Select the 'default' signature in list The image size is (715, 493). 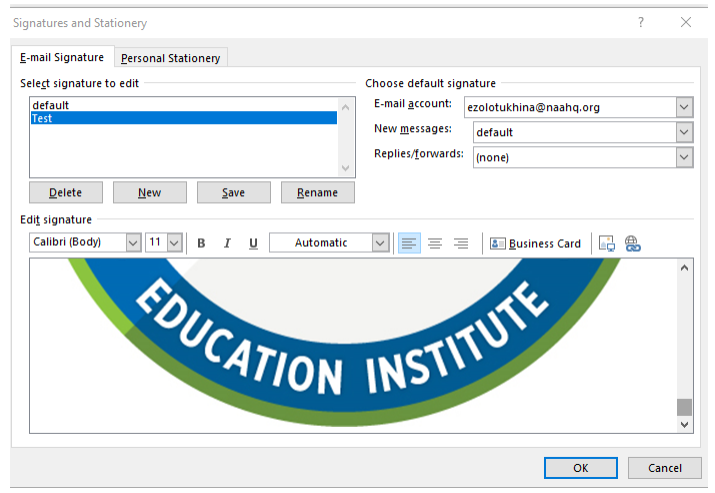184,105
